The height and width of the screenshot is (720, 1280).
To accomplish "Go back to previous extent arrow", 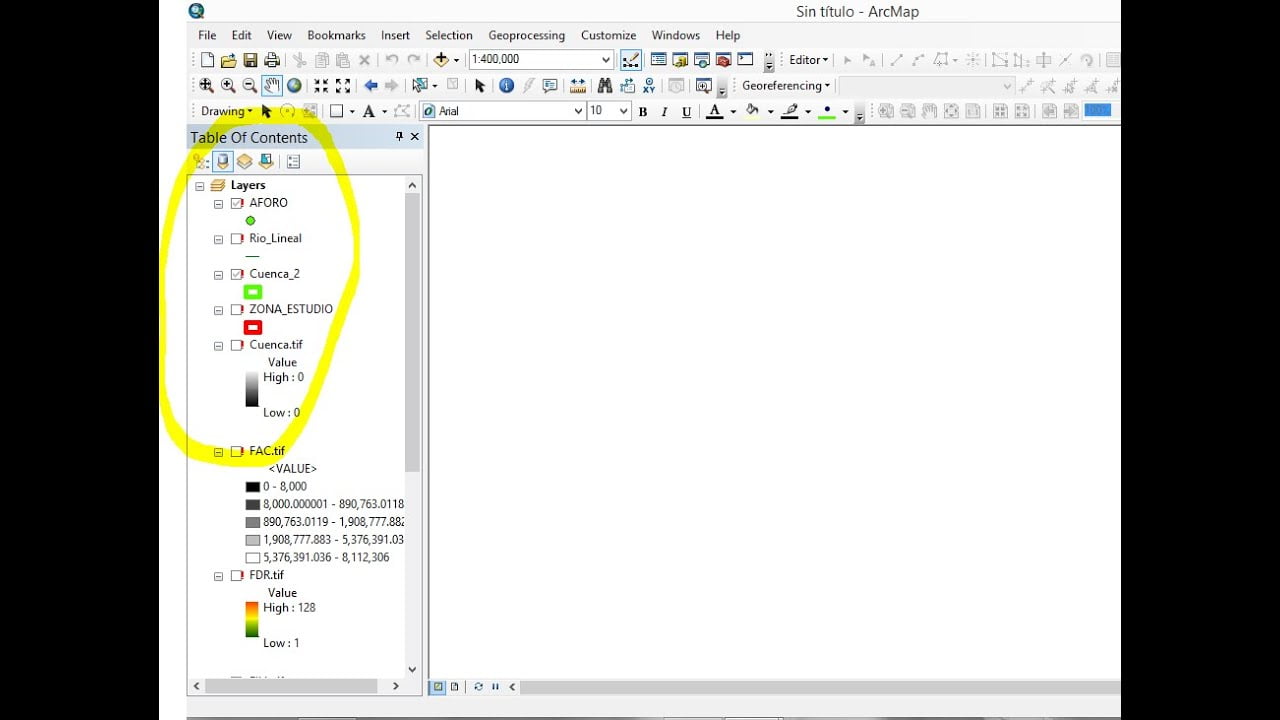I will click(x=370, y=86).
